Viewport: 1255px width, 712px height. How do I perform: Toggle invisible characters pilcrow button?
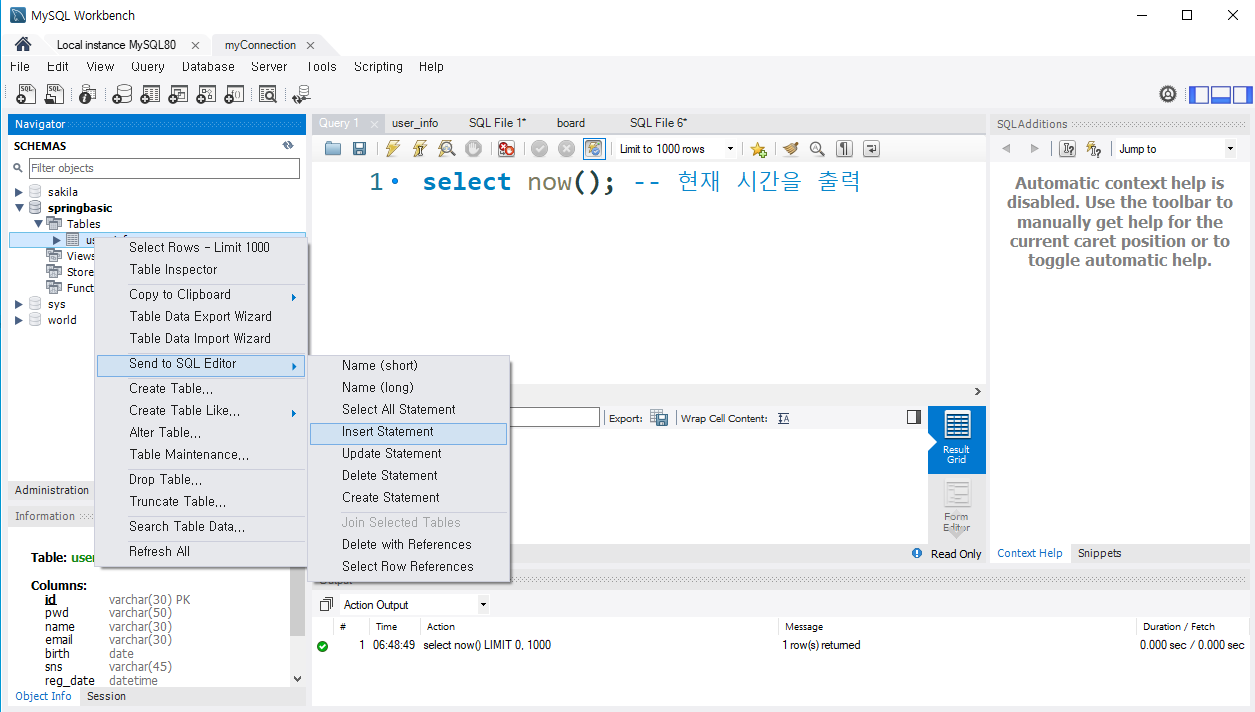point(844,148)
